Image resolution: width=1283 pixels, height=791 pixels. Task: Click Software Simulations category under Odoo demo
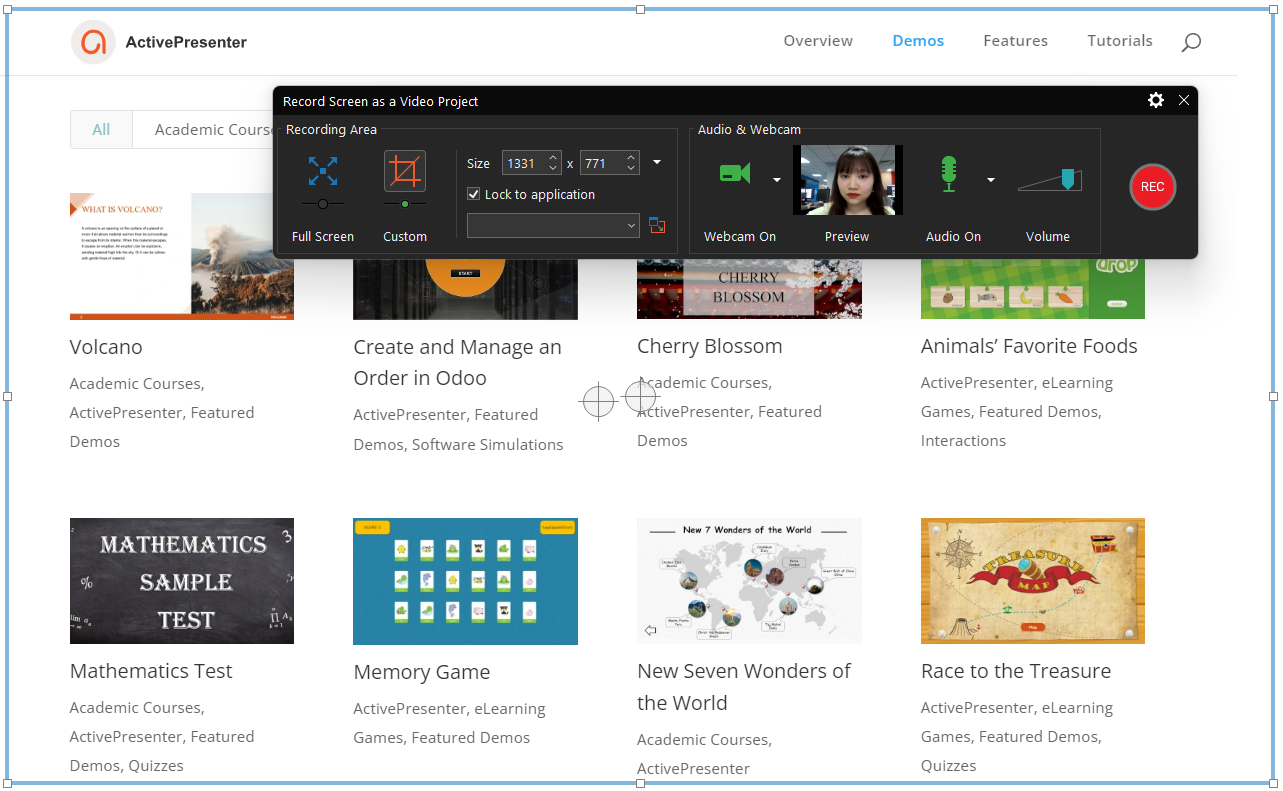pyautogui.click(x=488, y=444)
